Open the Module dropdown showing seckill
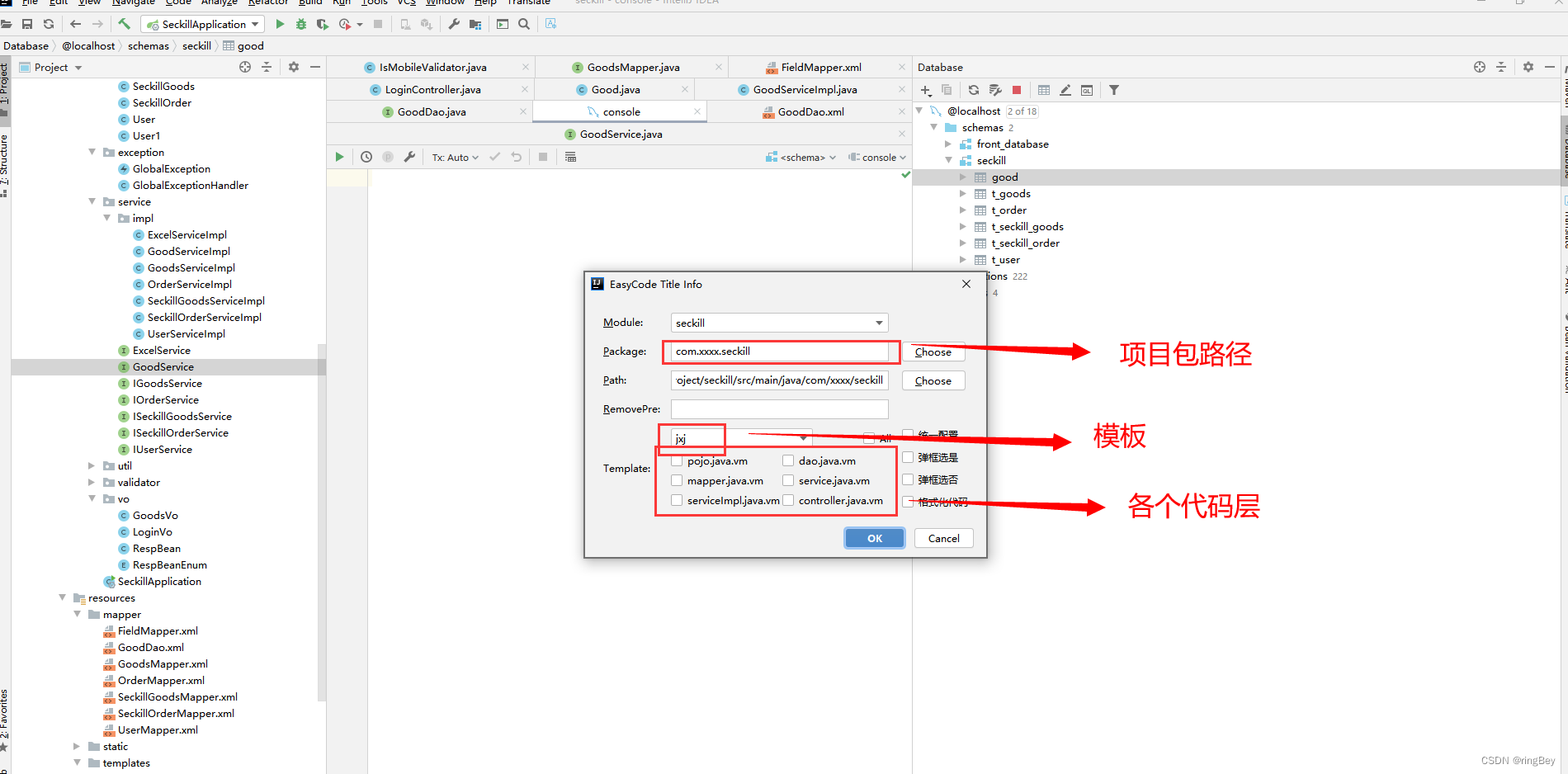The image size is (1568, 774). pos(779,323)
